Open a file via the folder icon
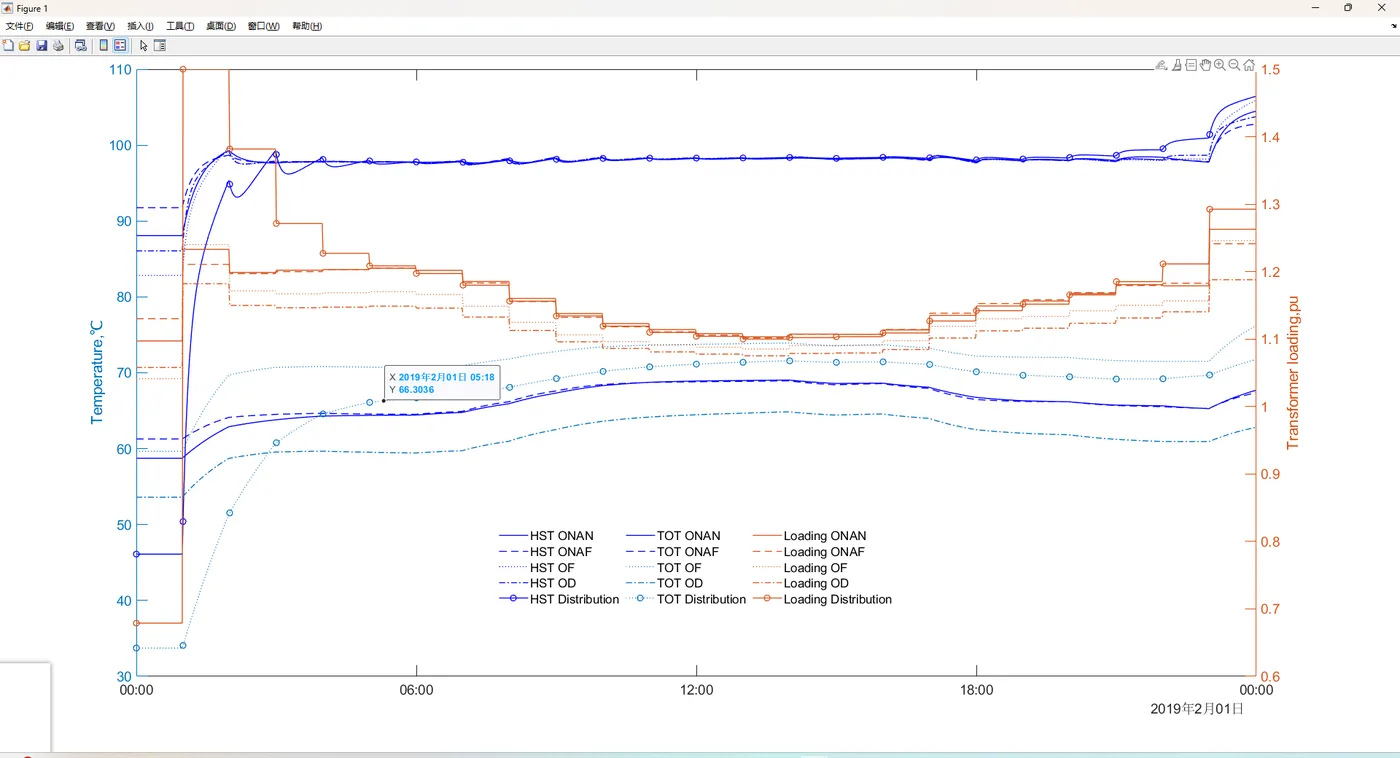 pyautogui.click(x=25, y=46)
